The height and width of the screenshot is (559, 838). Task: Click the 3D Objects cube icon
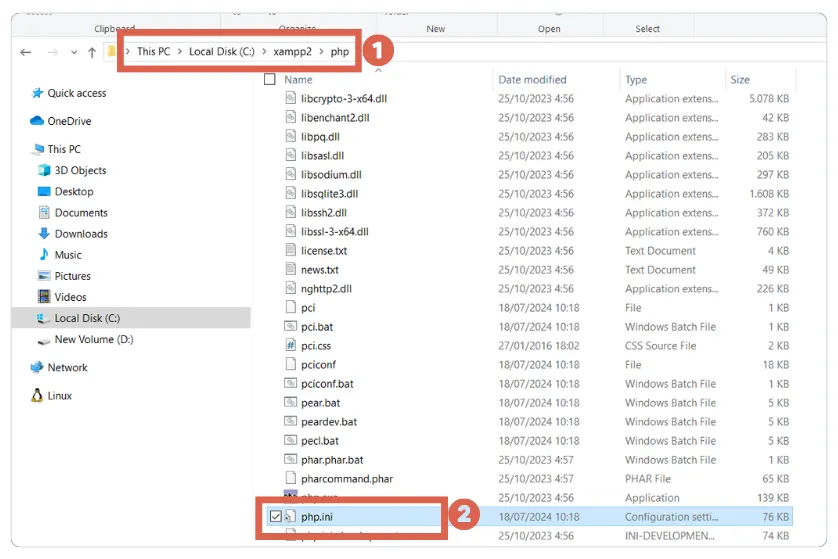point(44,170)
